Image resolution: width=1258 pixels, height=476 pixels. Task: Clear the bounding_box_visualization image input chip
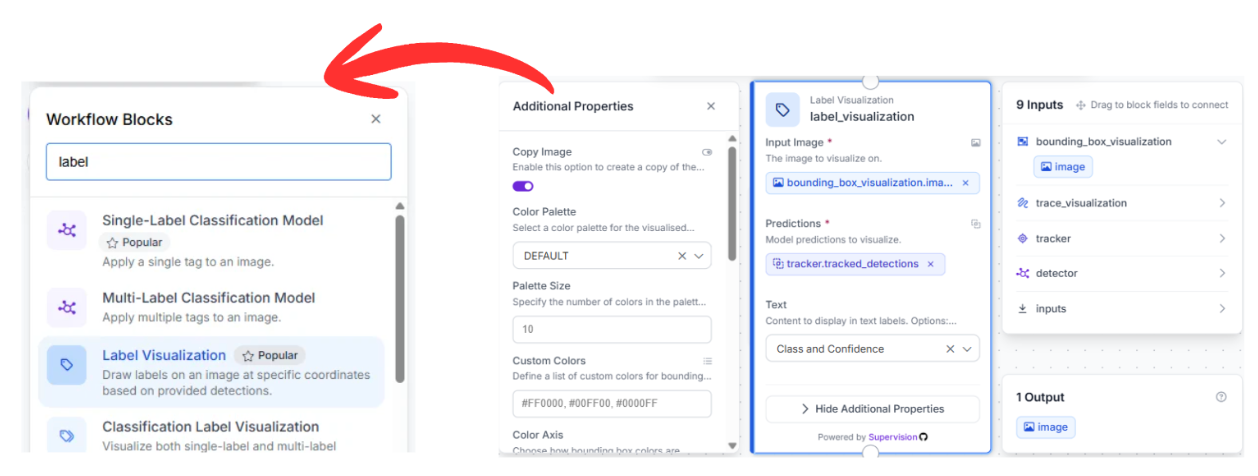[965, 183]
